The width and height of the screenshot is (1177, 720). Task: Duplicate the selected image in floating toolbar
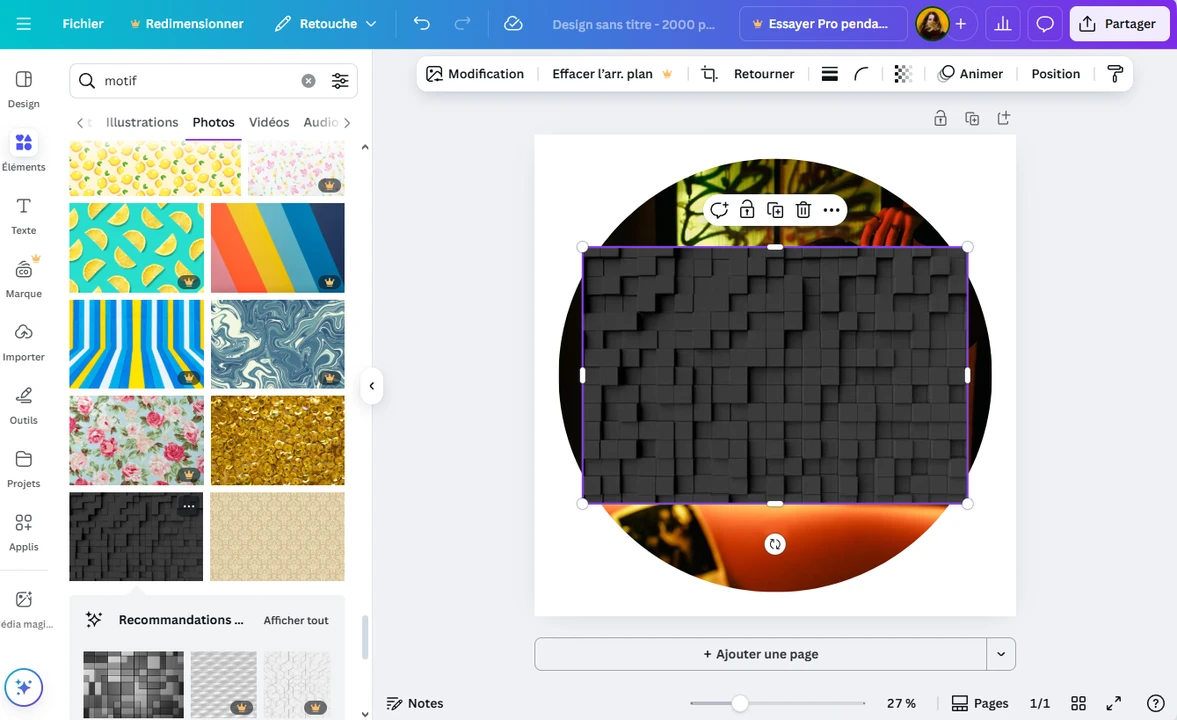775,210
